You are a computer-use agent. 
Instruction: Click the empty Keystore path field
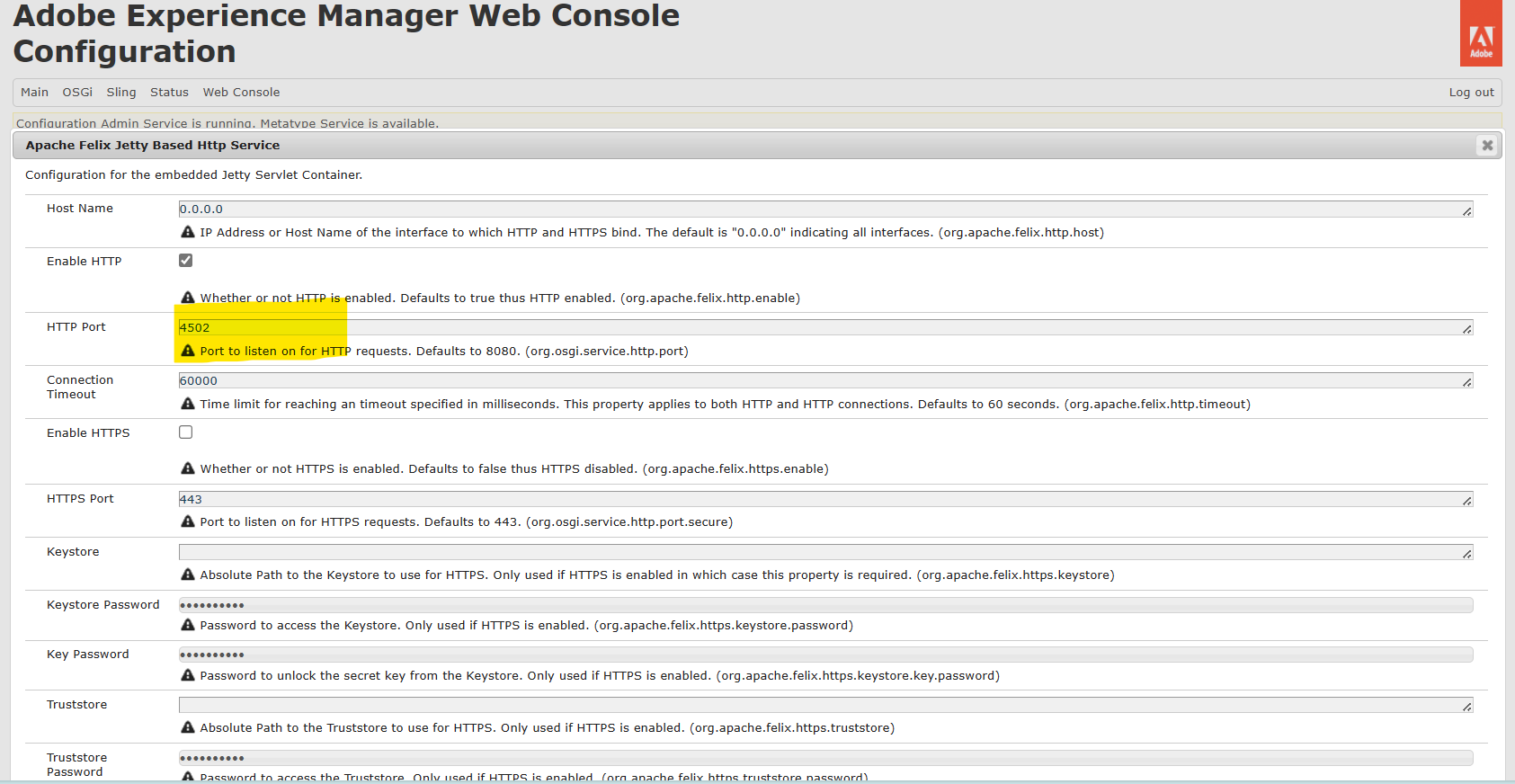click(825, 552)
